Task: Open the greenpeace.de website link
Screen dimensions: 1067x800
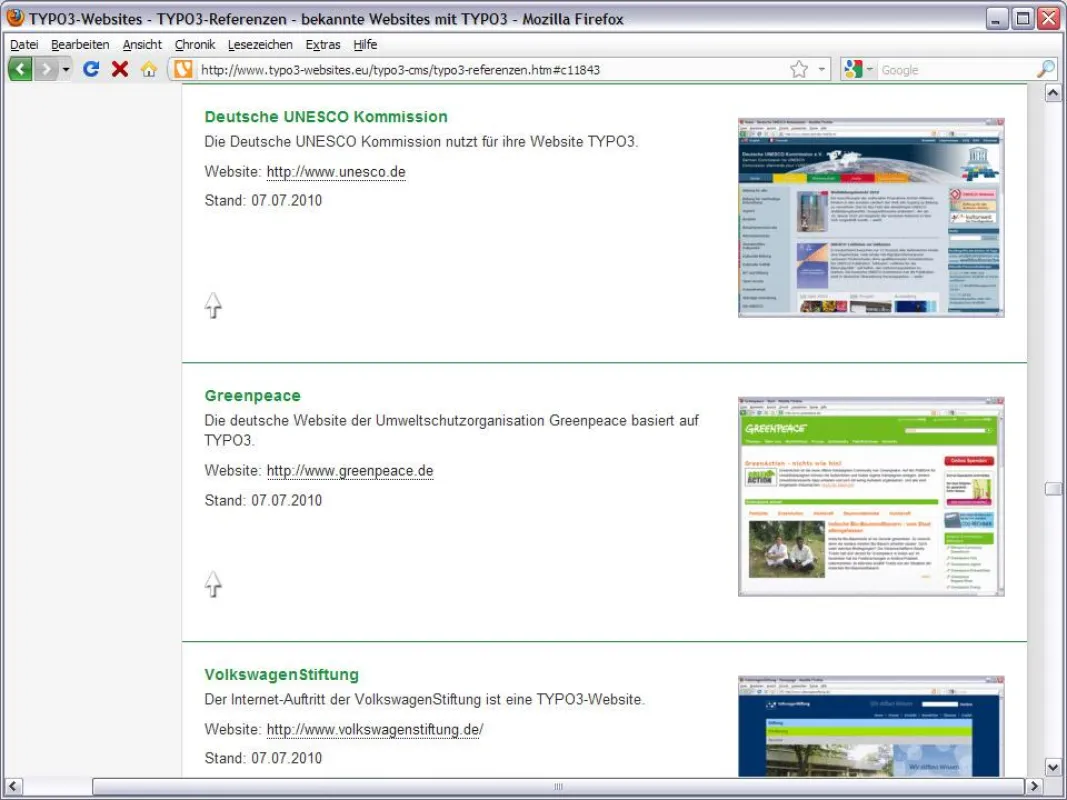Action: click(350, 471)
